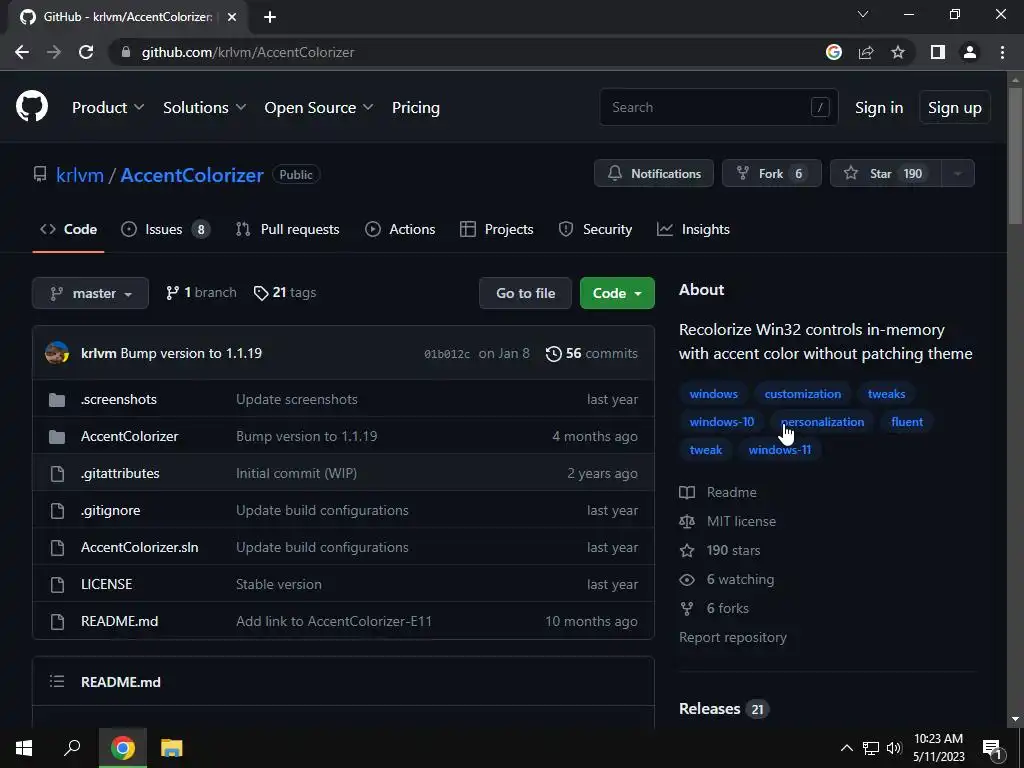Open the notification center icon

click(x=993, y=748)
